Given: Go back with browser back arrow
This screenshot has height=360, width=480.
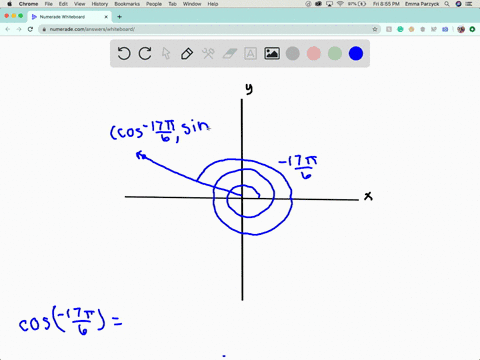Looking at the screenshot, I should pos(8,29).
